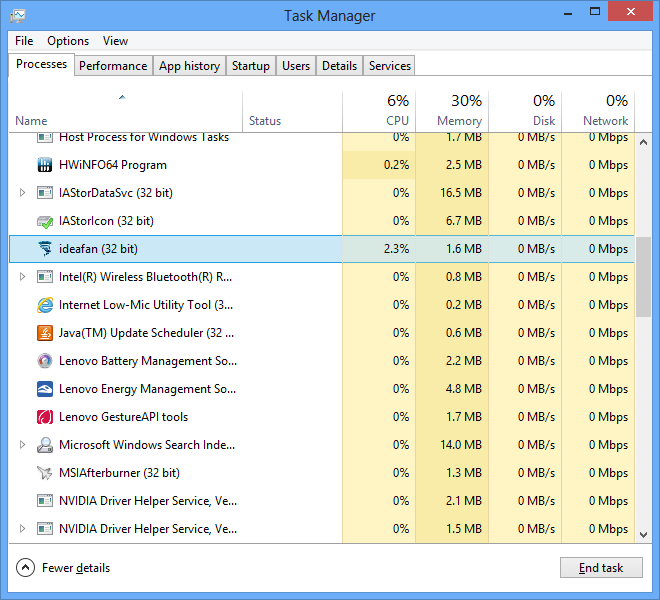Go to the Users tab
This screenshot has height=600, width=660.
point(296,66)
